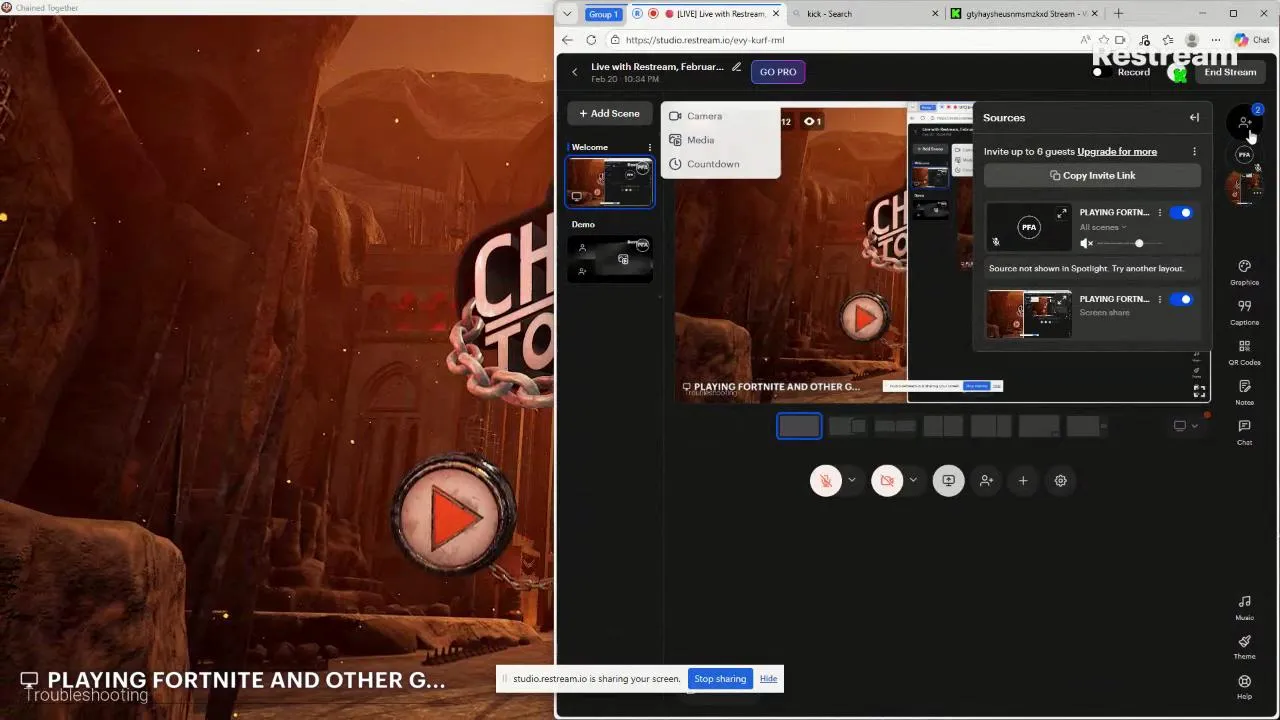Screen dimensions: 1280x720
Task: Open studio settings gear icon
Action: (x=1061, y=481)
